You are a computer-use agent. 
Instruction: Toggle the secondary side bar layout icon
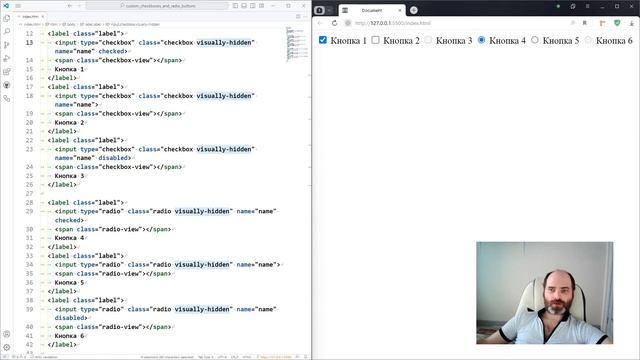(x=253, y=6)
